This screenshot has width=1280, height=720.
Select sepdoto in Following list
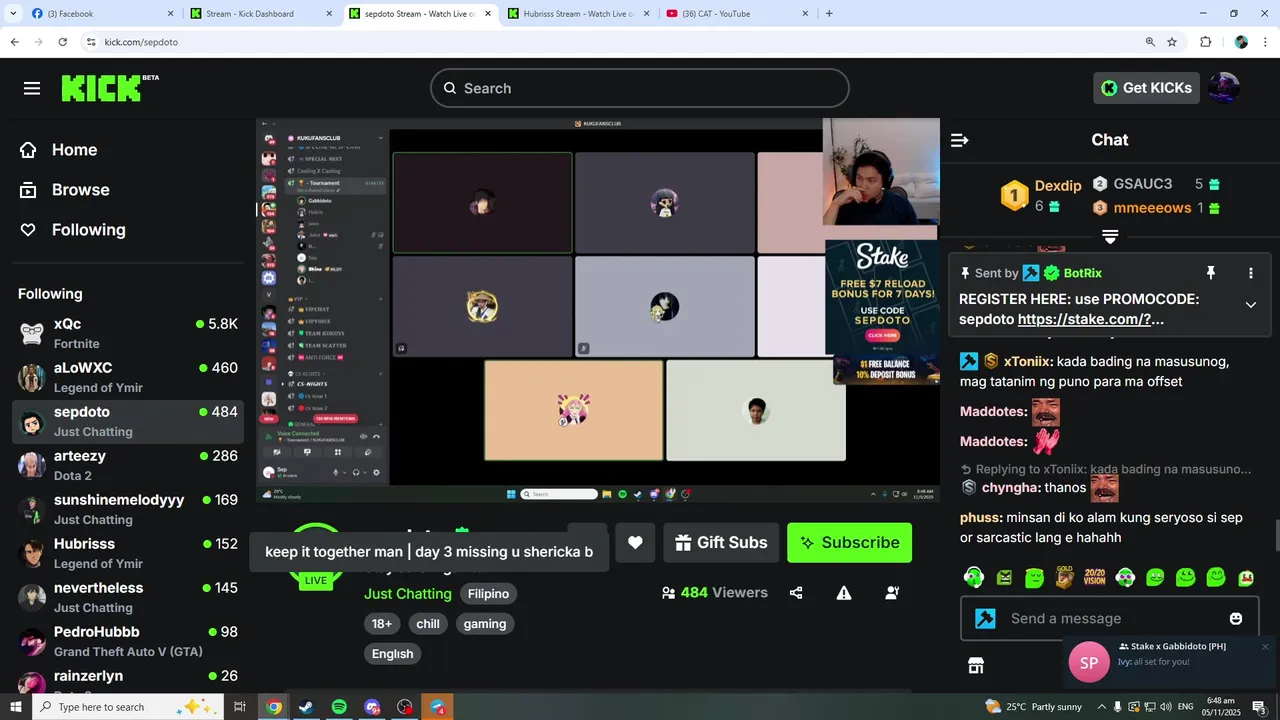coord(128,422)
